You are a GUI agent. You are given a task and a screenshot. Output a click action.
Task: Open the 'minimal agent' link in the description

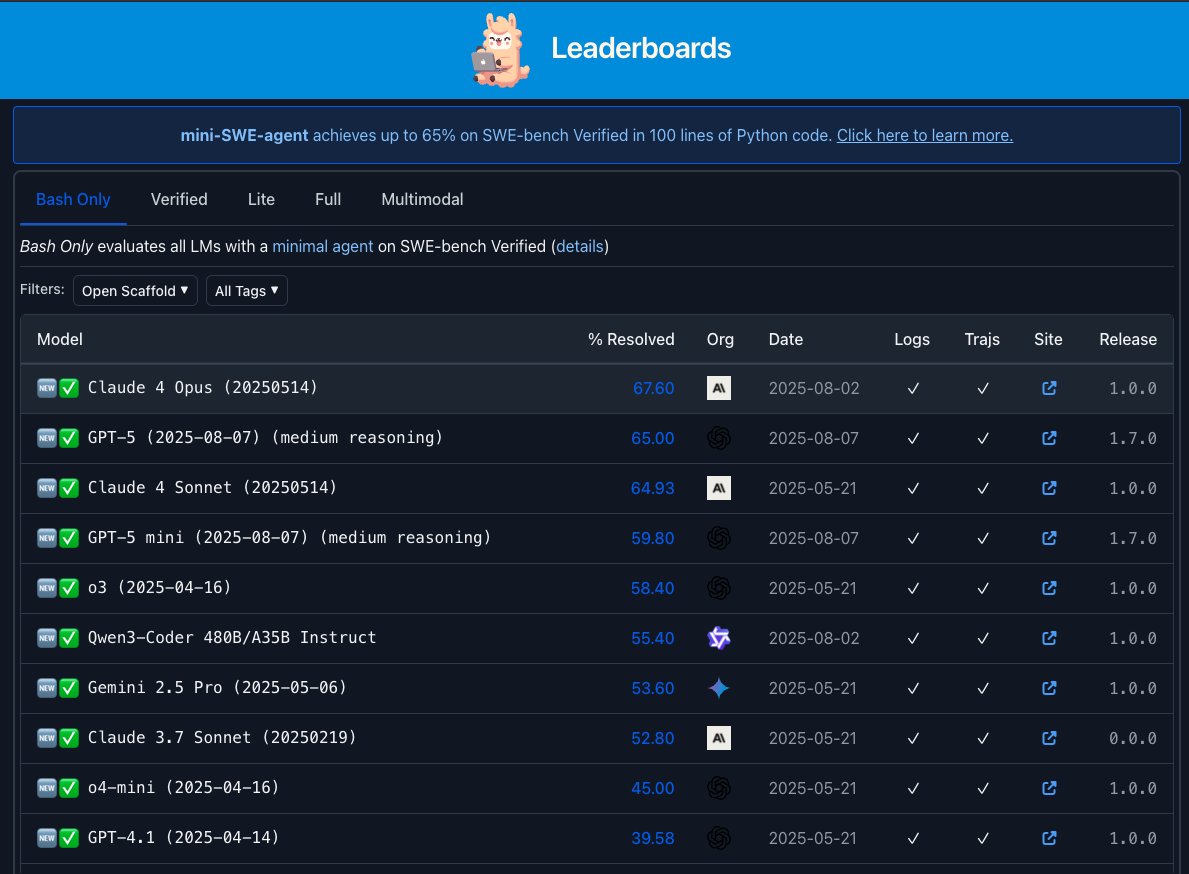tap(323, 246)
